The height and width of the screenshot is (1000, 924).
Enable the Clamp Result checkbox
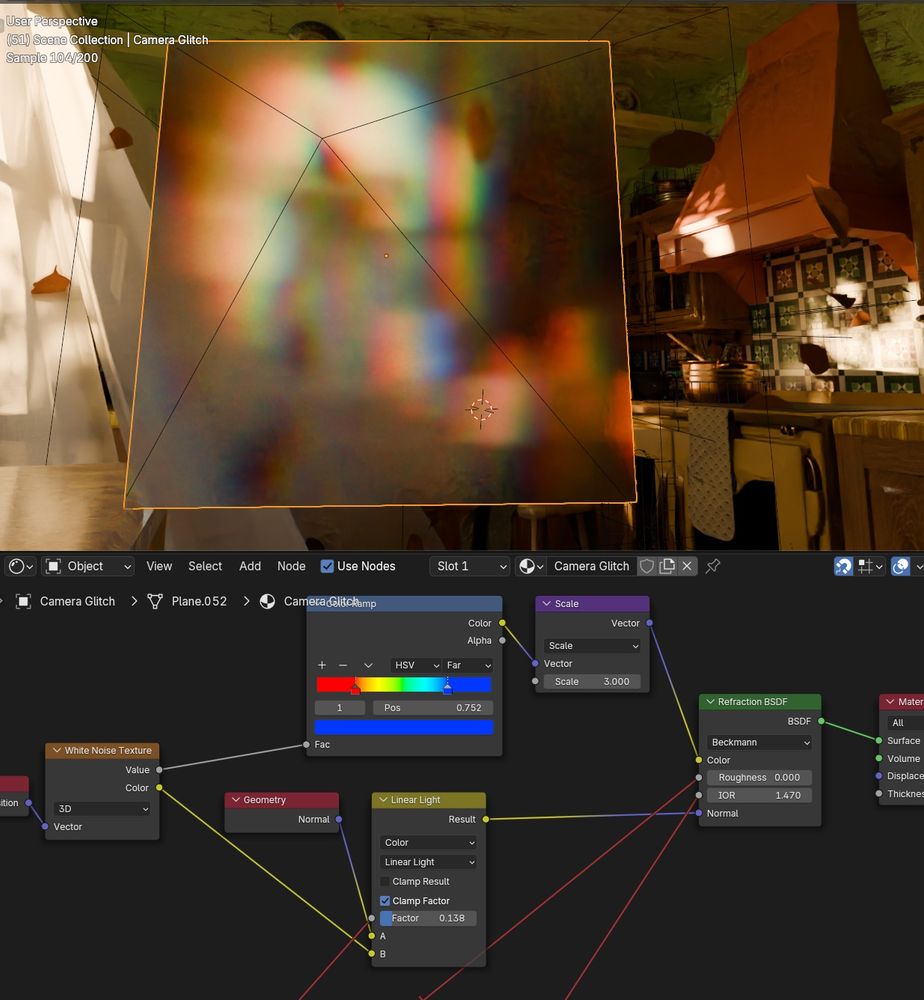click(385, 881)
